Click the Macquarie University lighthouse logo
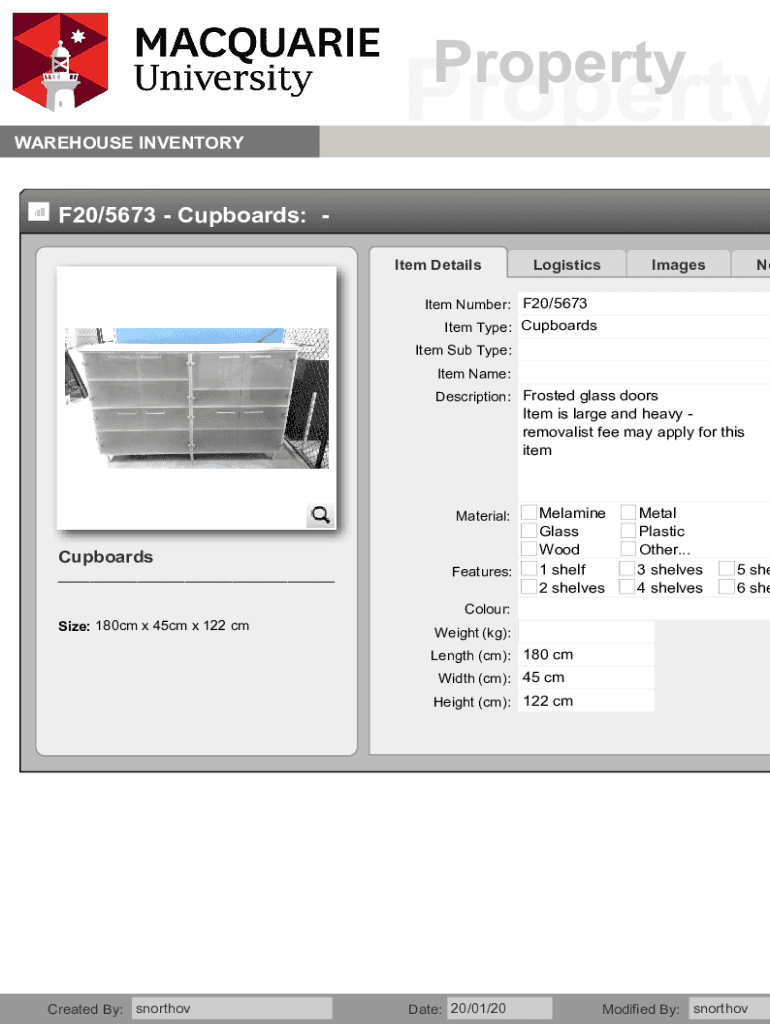 (x=60, y=62)
